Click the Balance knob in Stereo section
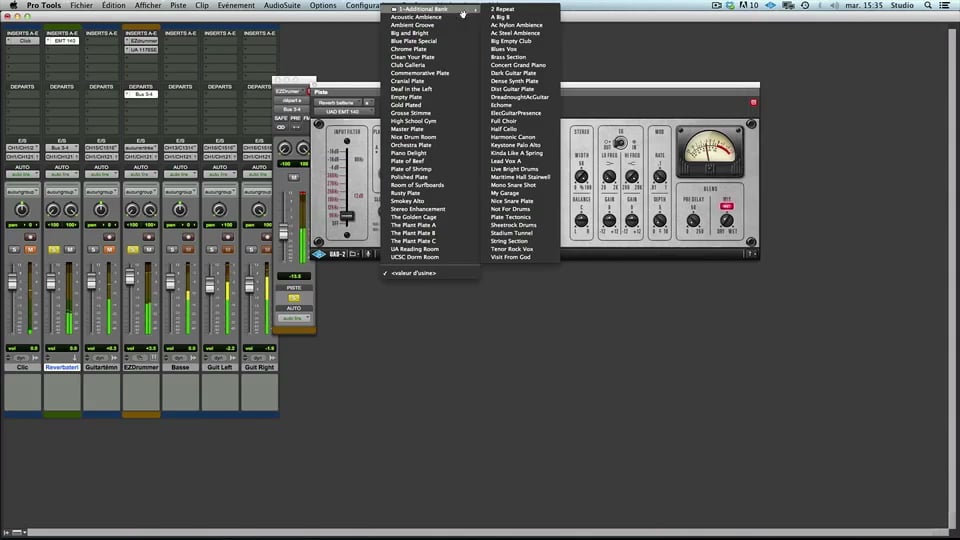 [581, 220]
